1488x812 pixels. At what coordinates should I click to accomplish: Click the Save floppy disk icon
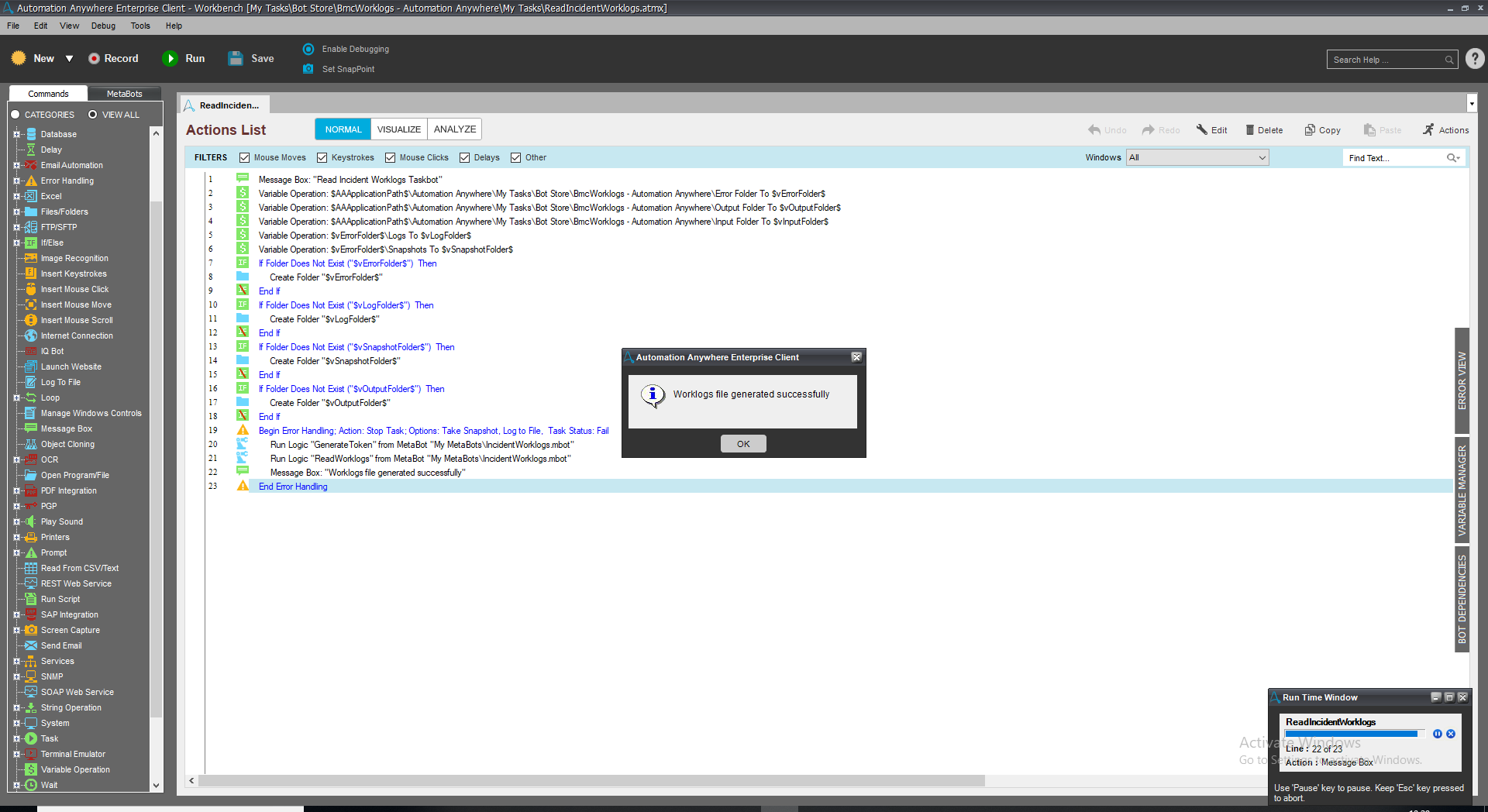point(236,59)
